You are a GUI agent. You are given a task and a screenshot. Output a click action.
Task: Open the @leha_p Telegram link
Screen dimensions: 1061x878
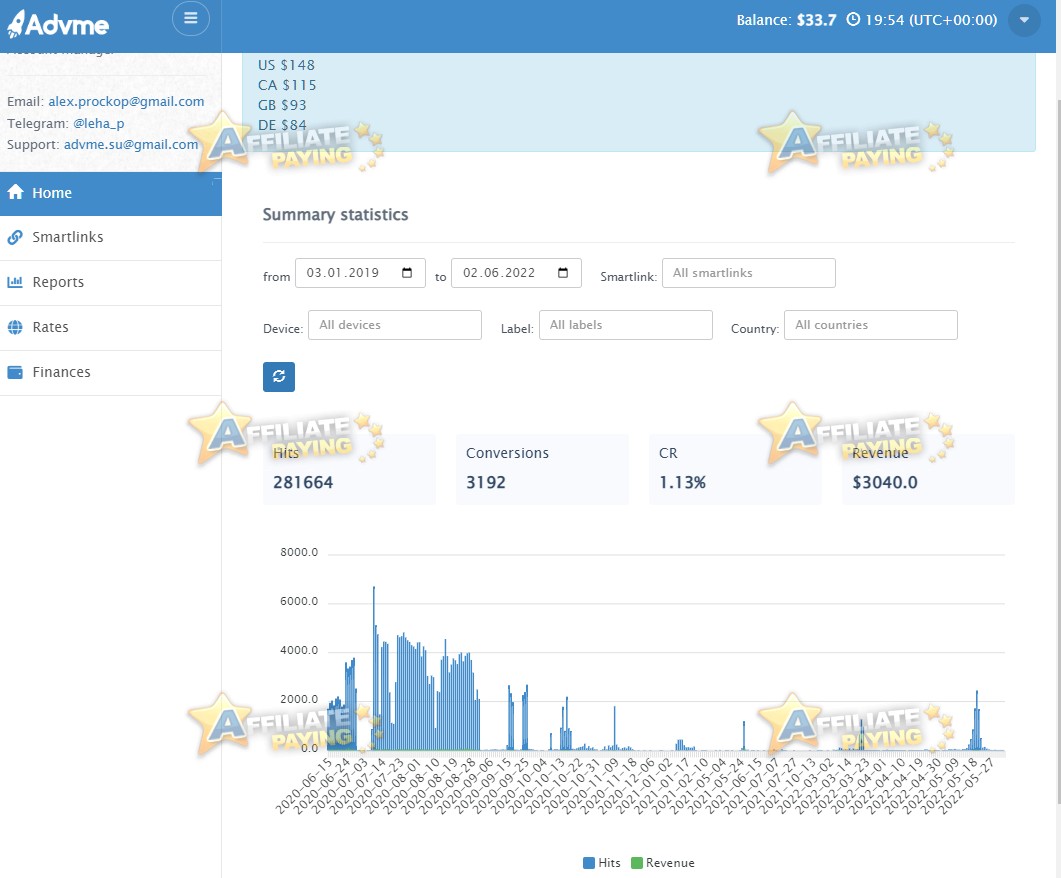(x=99, y=124)
